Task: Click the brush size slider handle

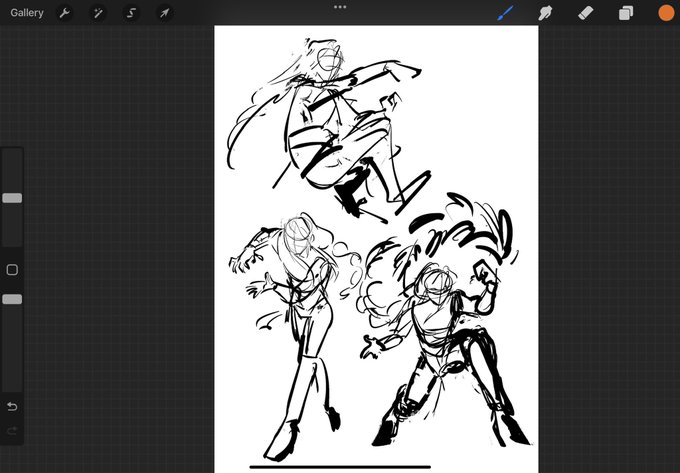Action: tap(12, 198)
